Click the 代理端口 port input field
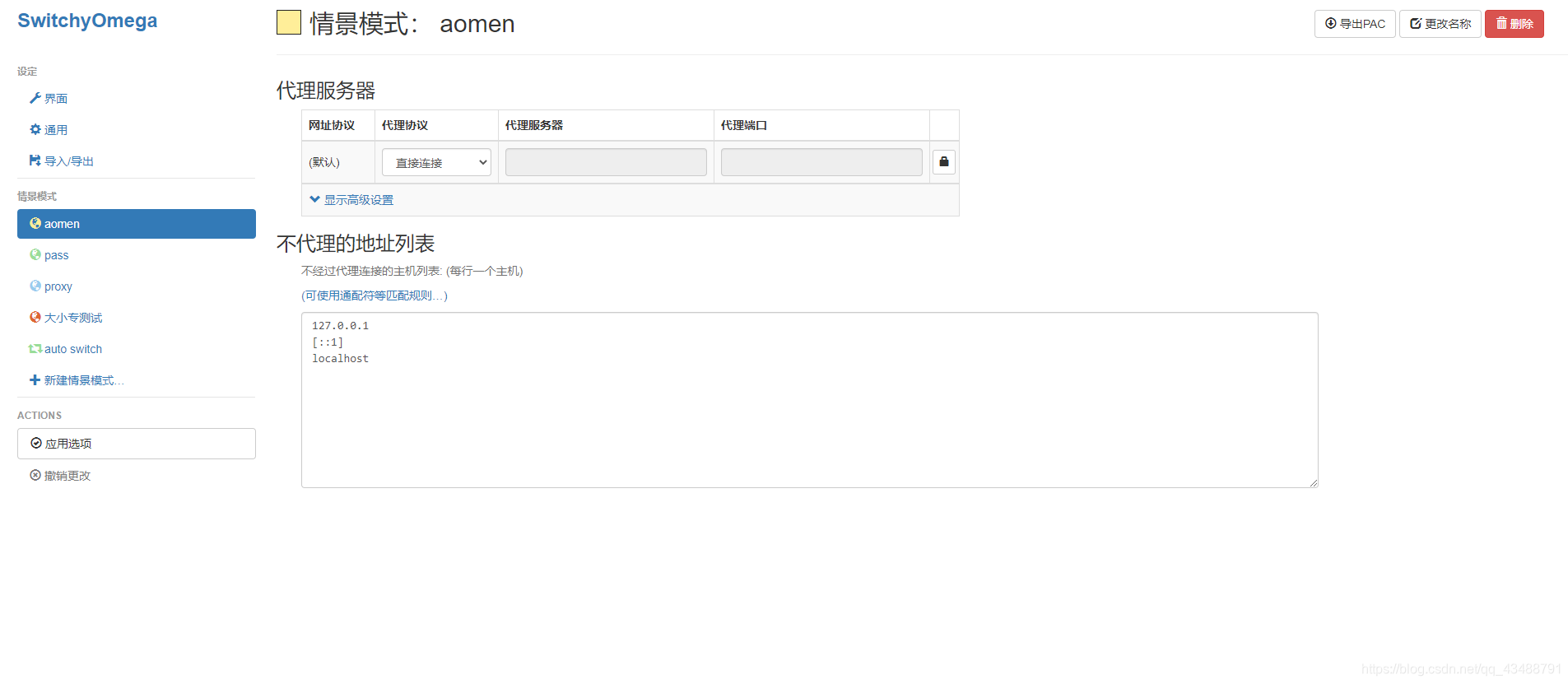The height and width of the screenshot is (684, 1568). coord(821,162)
